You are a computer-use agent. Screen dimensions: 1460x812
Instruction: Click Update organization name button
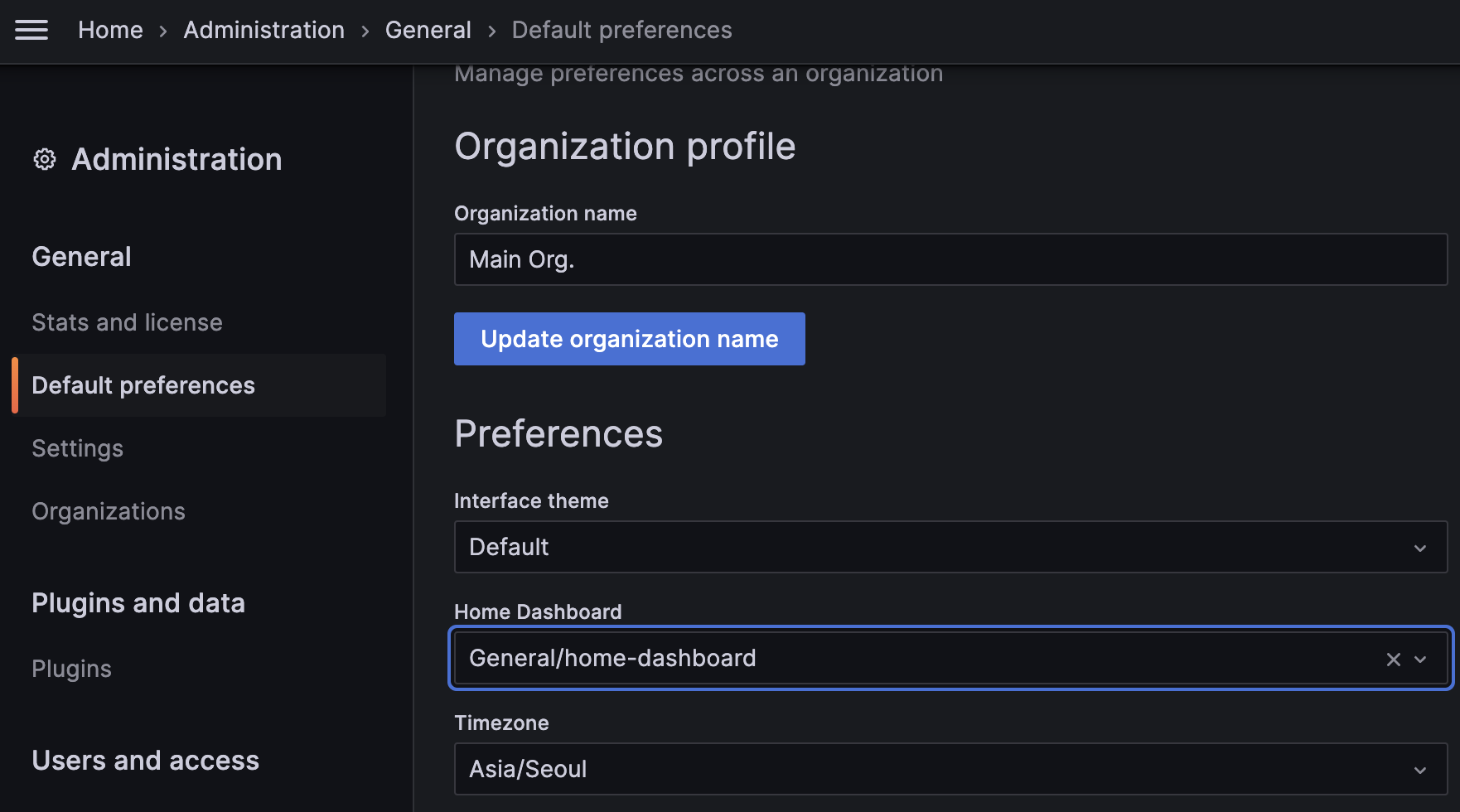[x=629, y=339]
